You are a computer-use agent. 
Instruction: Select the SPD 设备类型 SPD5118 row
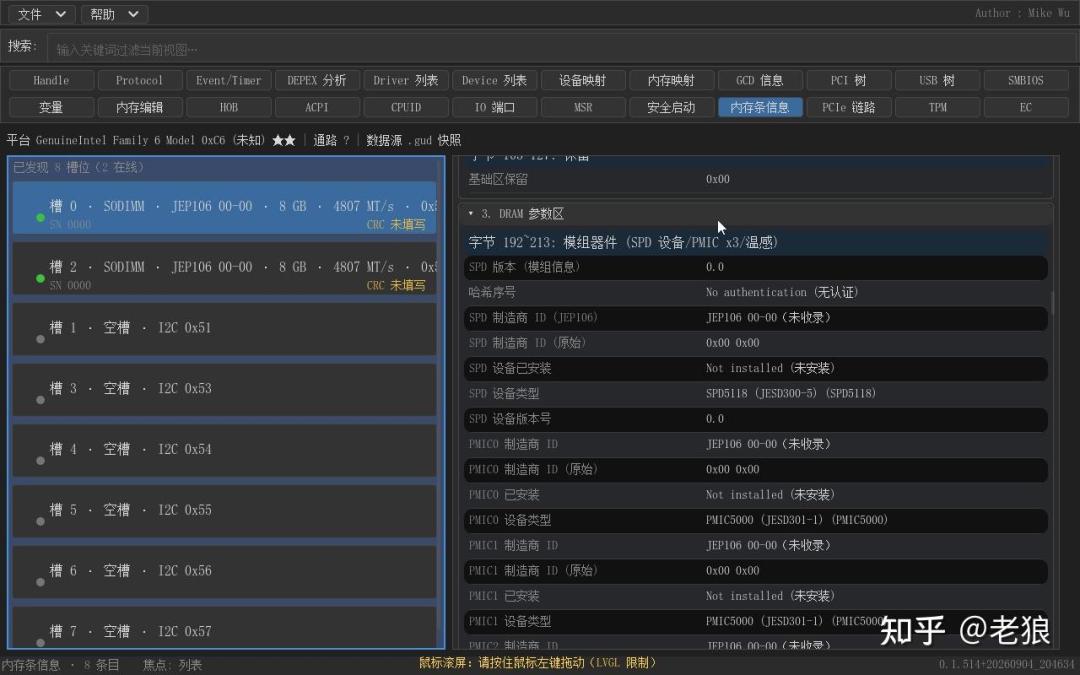[x=756, y=394]
